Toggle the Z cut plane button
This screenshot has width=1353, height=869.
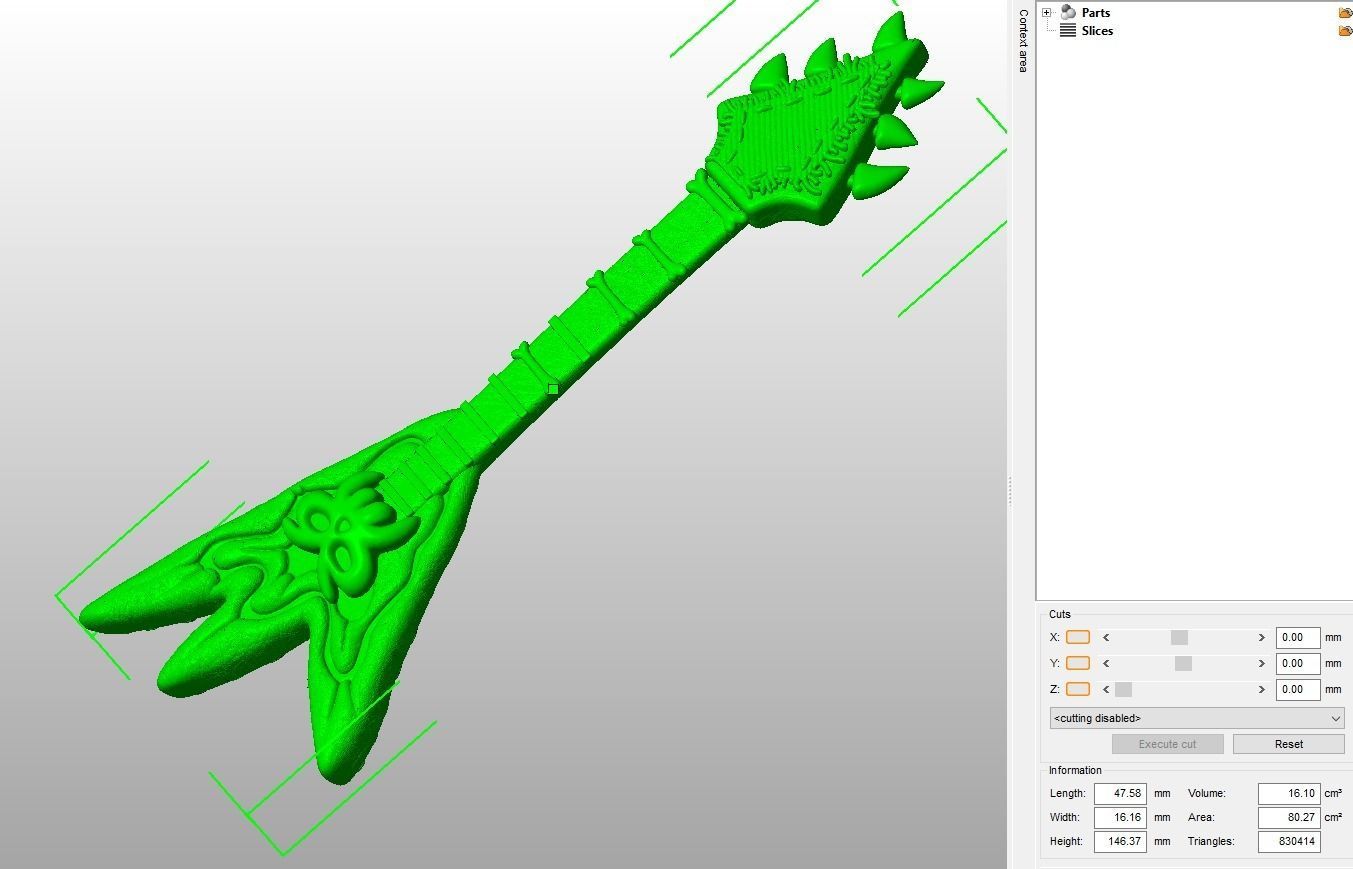click(1078, 689)
